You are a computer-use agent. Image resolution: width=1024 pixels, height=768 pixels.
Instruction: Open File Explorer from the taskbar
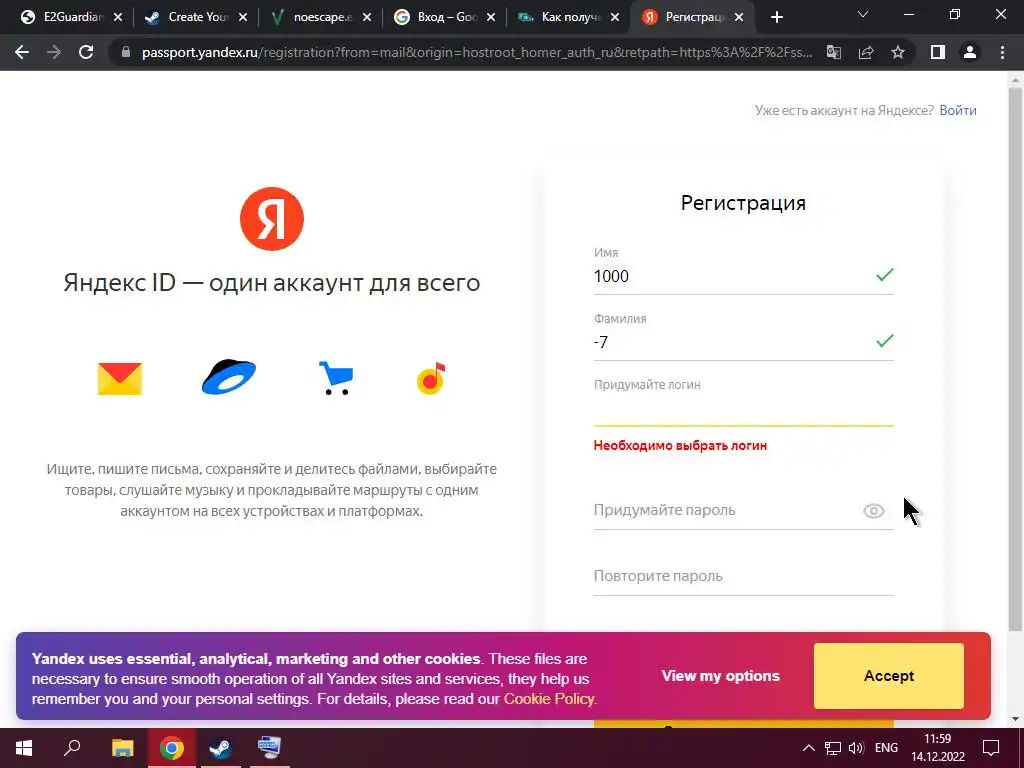click(x=122, y=748)
